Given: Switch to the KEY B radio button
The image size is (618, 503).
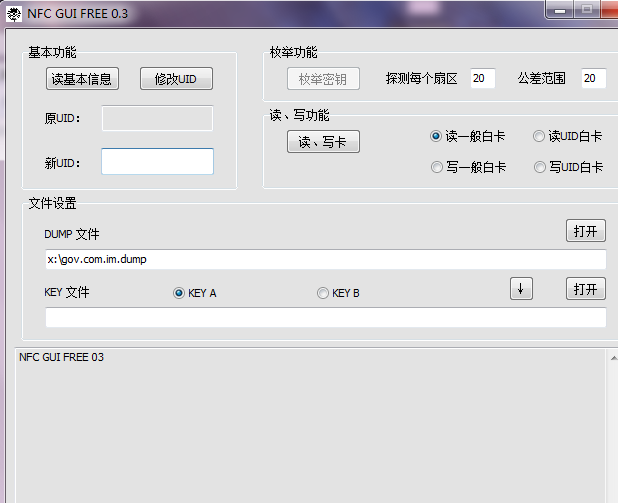Looking at the screenshot, I should pyautogui.click(x=322, y=293).
